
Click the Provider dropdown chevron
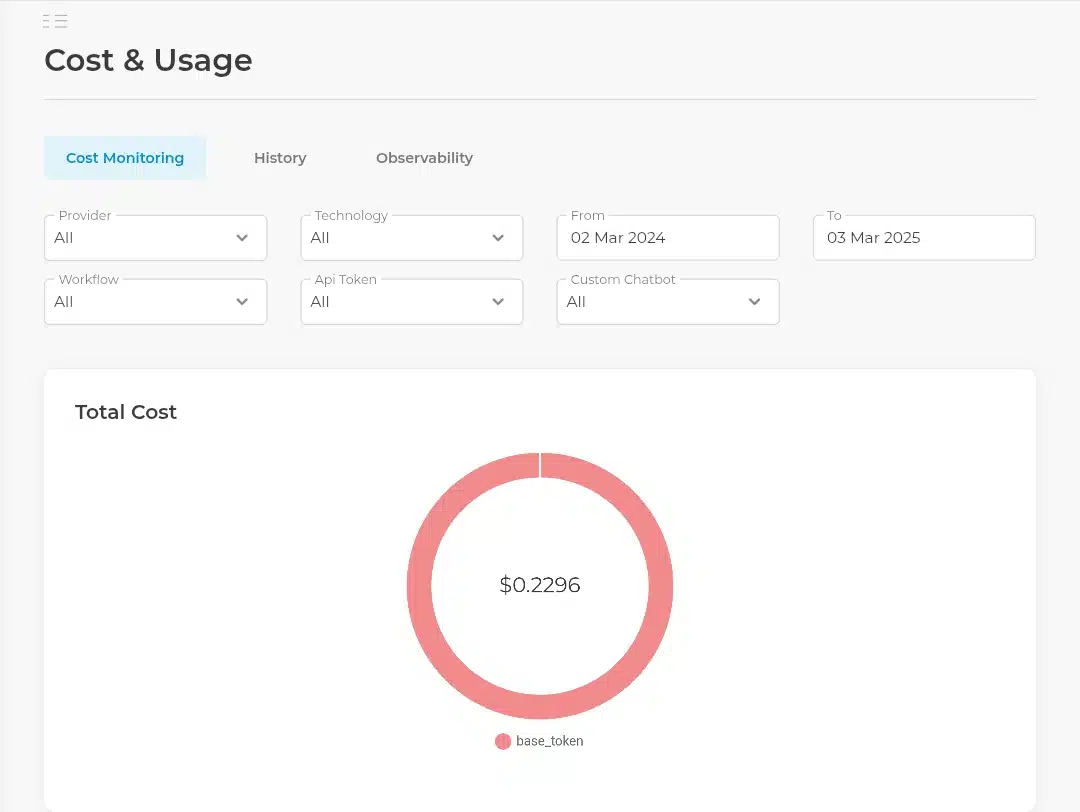[x=242, y=238]
